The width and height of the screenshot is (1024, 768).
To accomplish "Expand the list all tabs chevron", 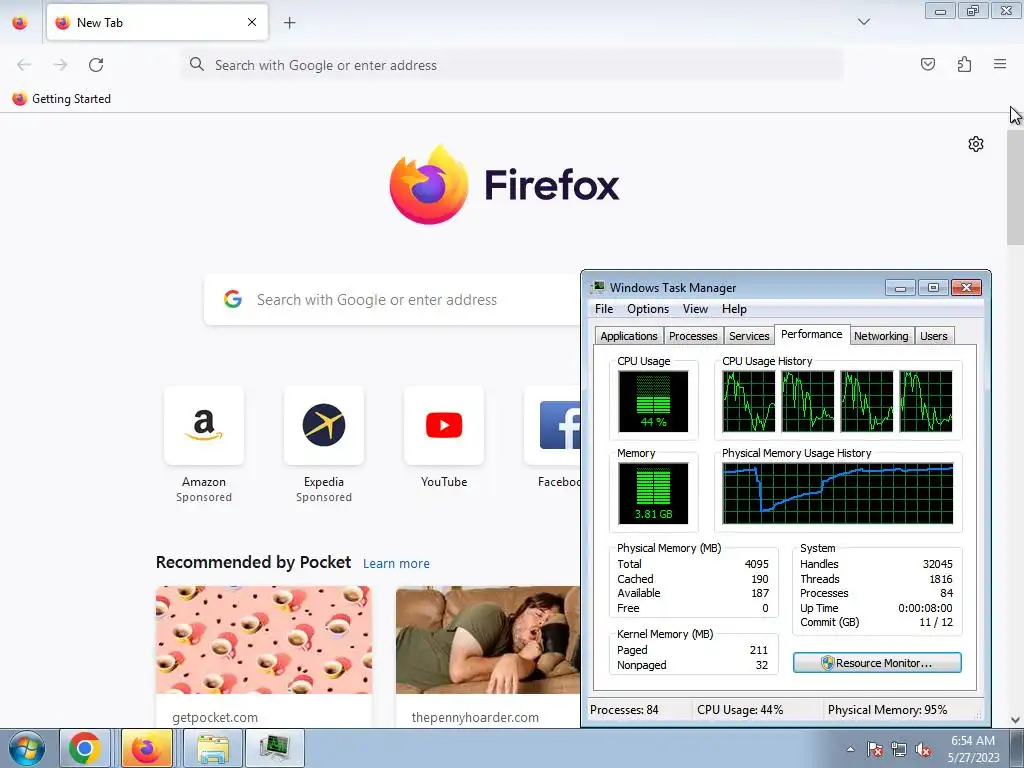I will click(x=863, y=22).
